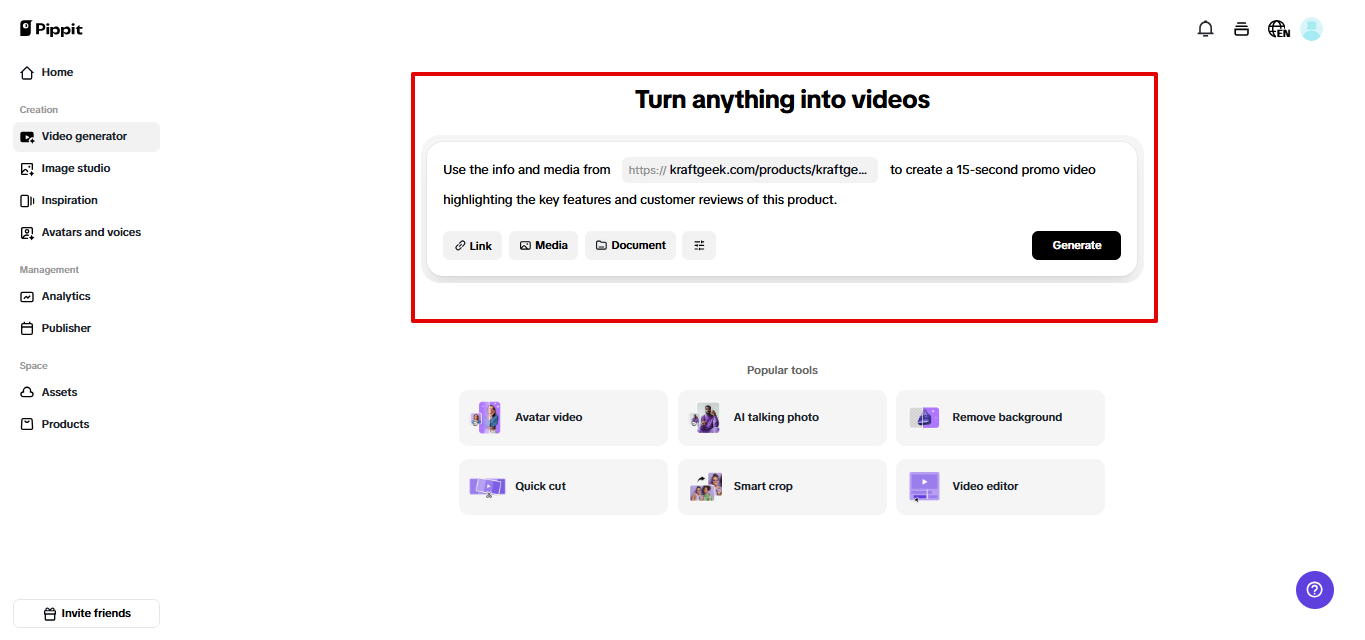Attach Media to the video prompt
1365x640 pixels.
tap(543, 245)
